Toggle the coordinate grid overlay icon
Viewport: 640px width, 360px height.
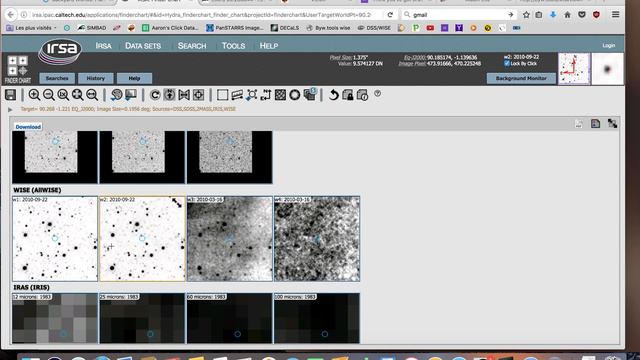280,95
